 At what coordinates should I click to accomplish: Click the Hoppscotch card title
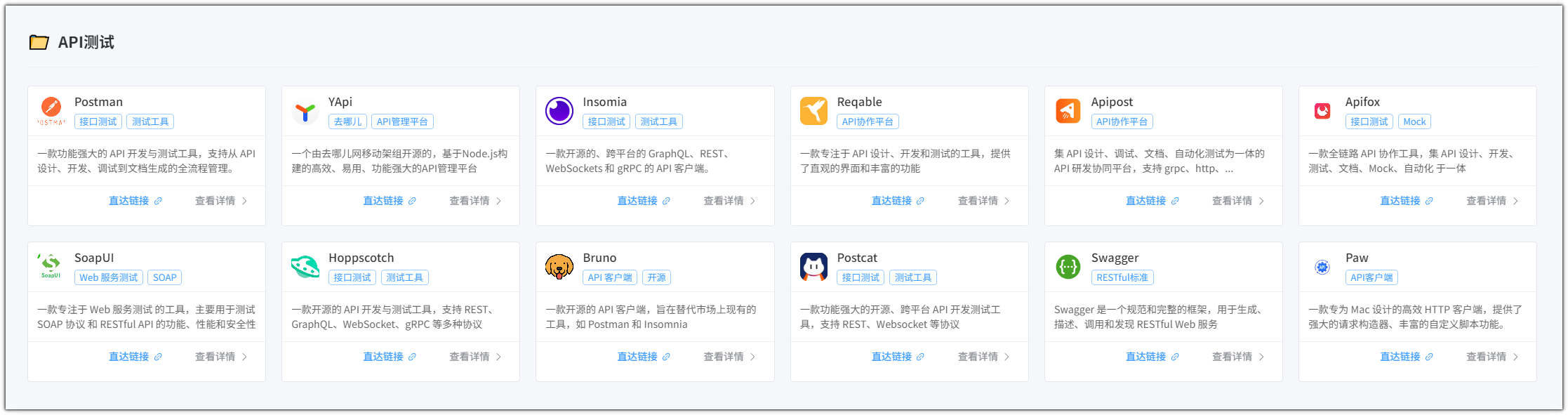pos(361,258)
